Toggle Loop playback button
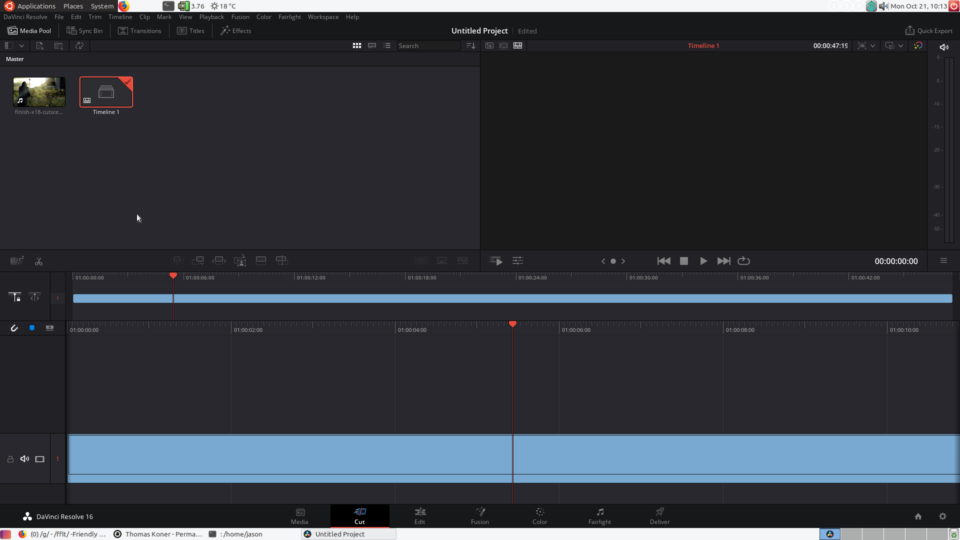 [x=744, y=261]
